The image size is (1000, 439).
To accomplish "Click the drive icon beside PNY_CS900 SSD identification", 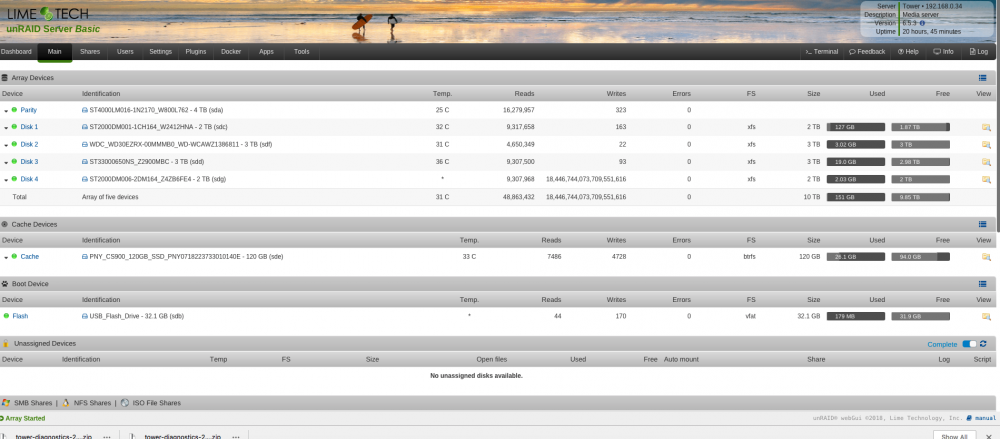I will (x=85, y=257).
